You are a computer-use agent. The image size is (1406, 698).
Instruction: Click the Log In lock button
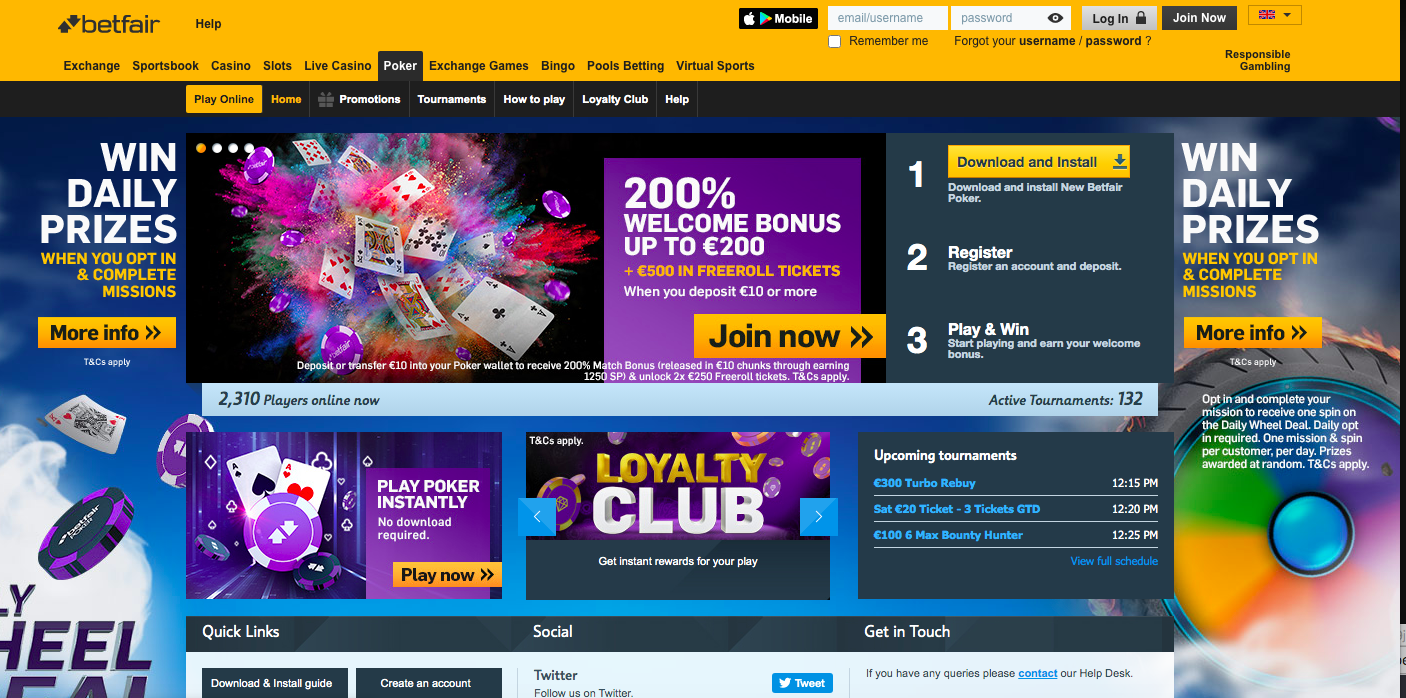pyautogui.click(x=1119, y=18)
